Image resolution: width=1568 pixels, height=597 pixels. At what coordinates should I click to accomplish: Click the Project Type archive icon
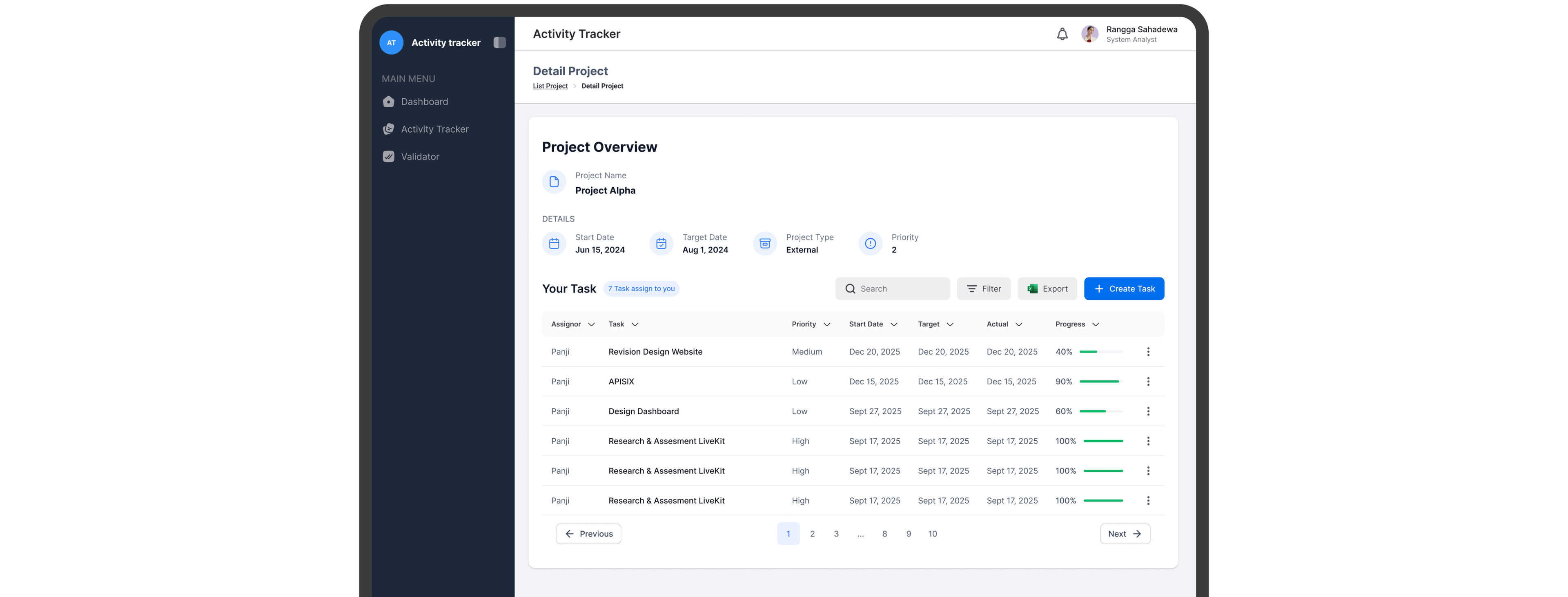coord(764,244)
